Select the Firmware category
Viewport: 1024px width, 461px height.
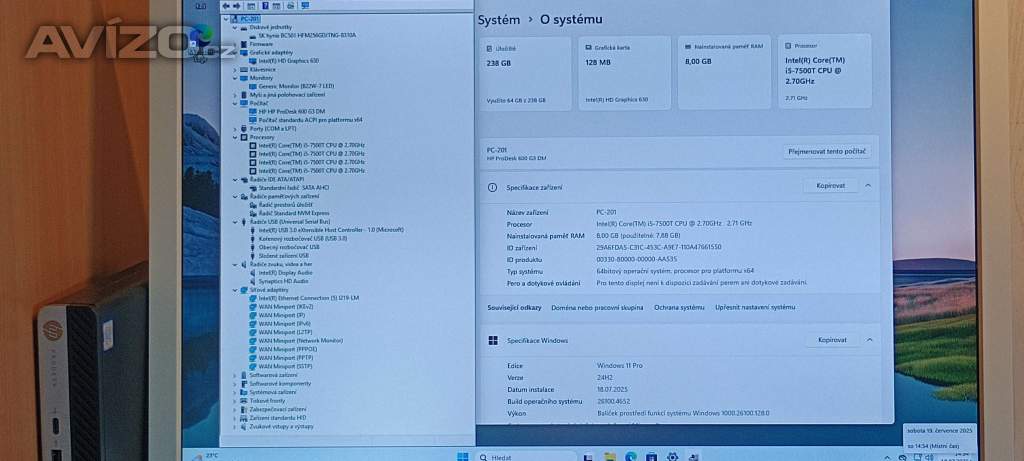tap(256, 44)
